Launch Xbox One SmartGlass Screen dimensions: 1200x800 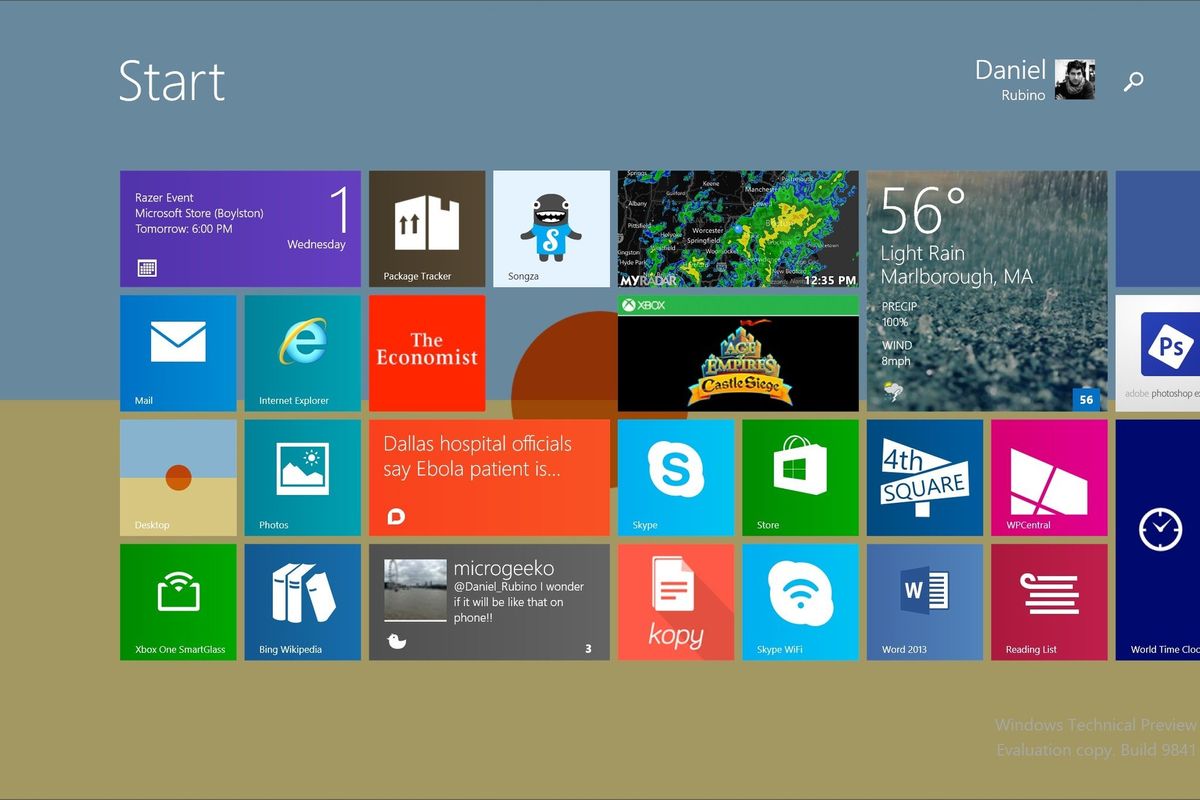point(178,602)
